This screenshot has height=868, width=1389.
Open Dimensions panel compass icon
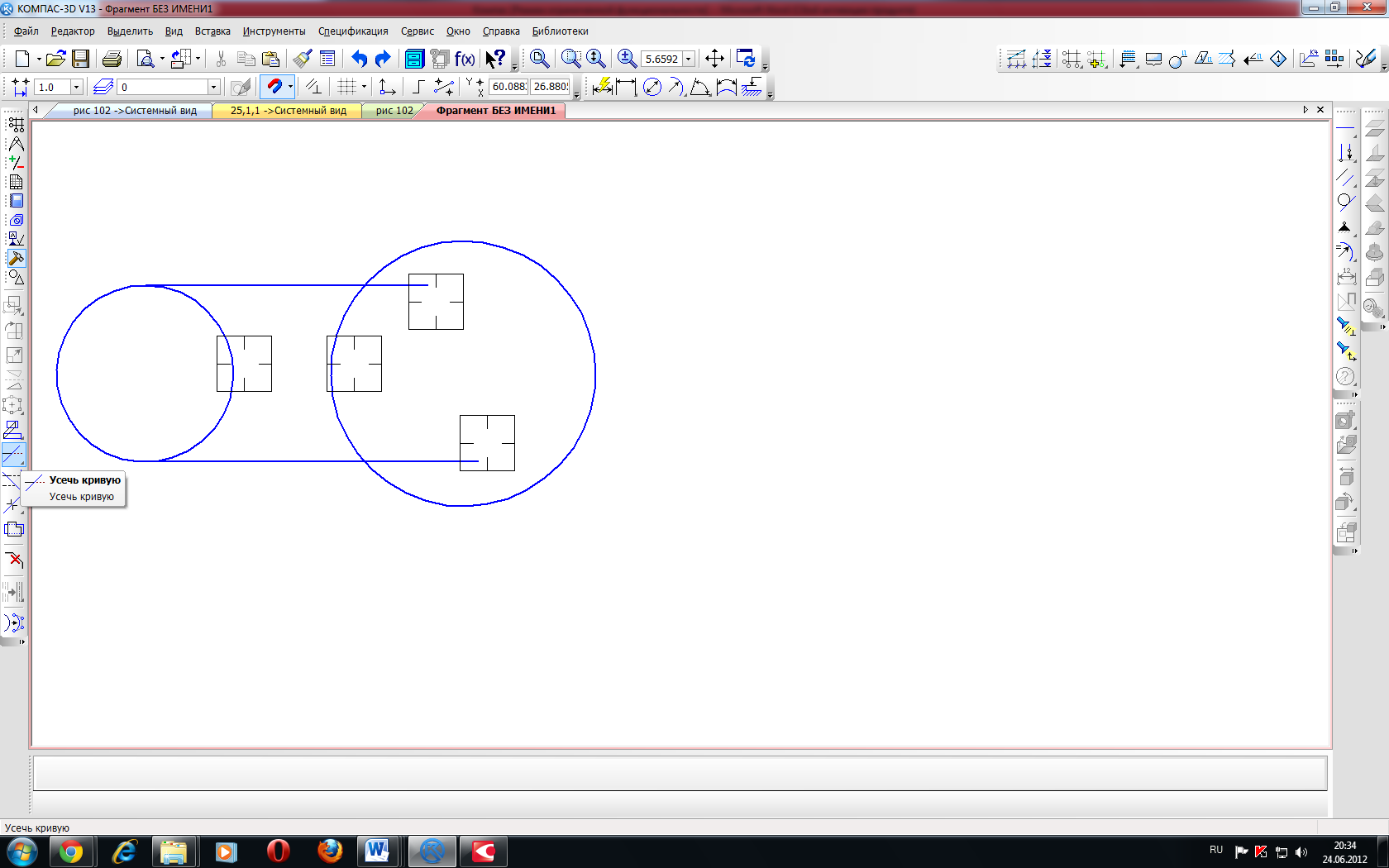point(16,144)
